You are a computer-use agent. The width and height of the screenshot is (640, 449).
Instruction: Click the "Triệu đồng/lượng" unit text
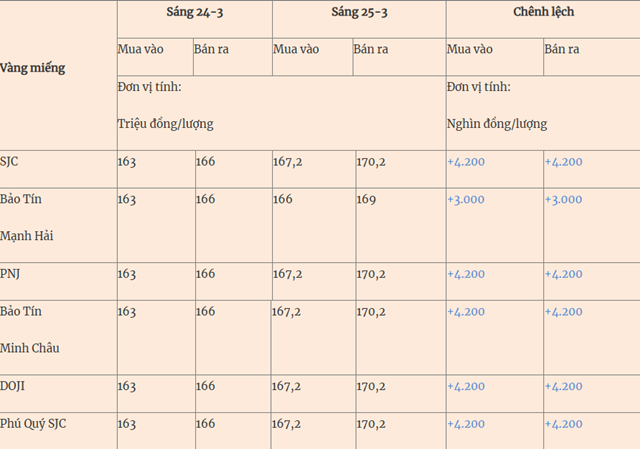pos(165,124)
